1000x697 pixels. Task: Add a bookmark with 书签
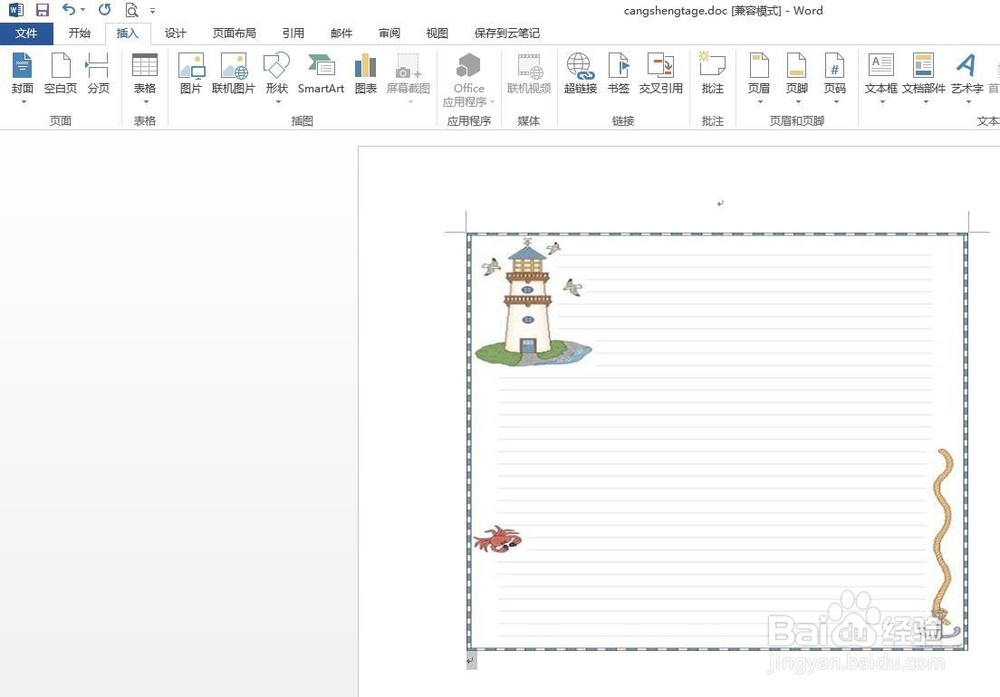pos(619,73)
